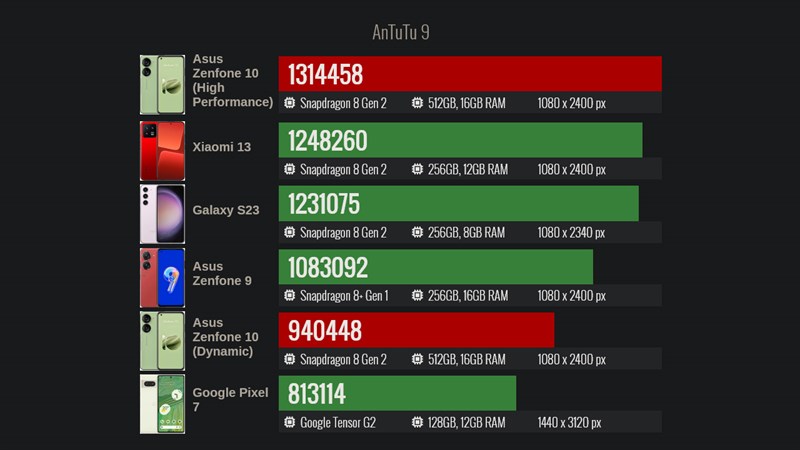Click the chipset icon in the Galaxy S23 row

click(x=289, y=233)
